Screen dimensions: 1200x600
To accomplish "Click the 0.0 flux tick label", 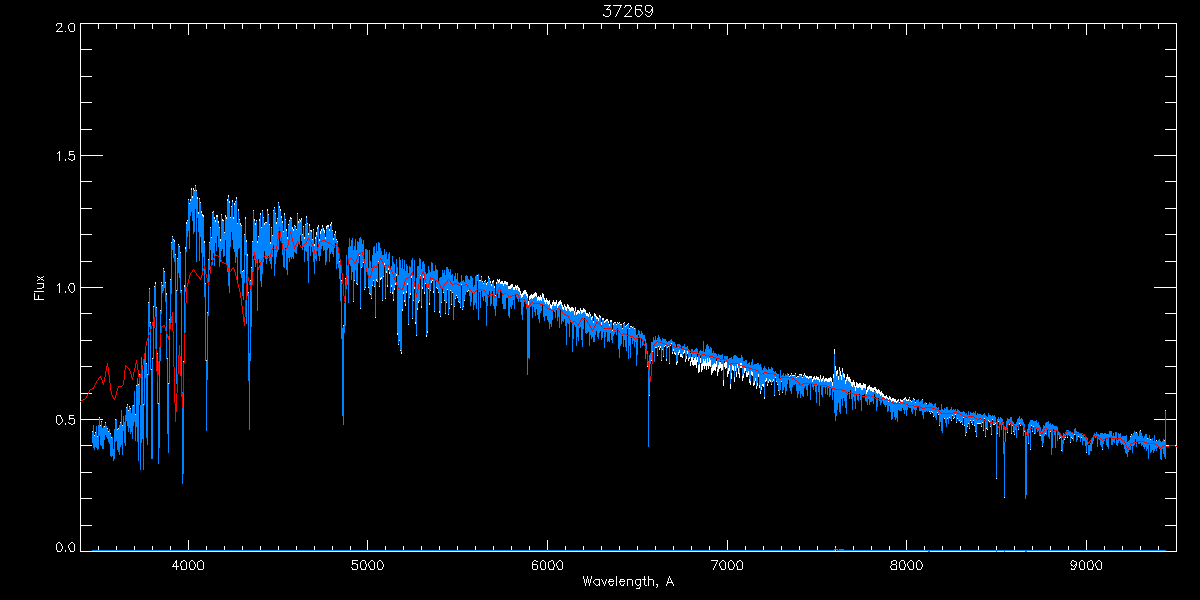I will [62, 546].
